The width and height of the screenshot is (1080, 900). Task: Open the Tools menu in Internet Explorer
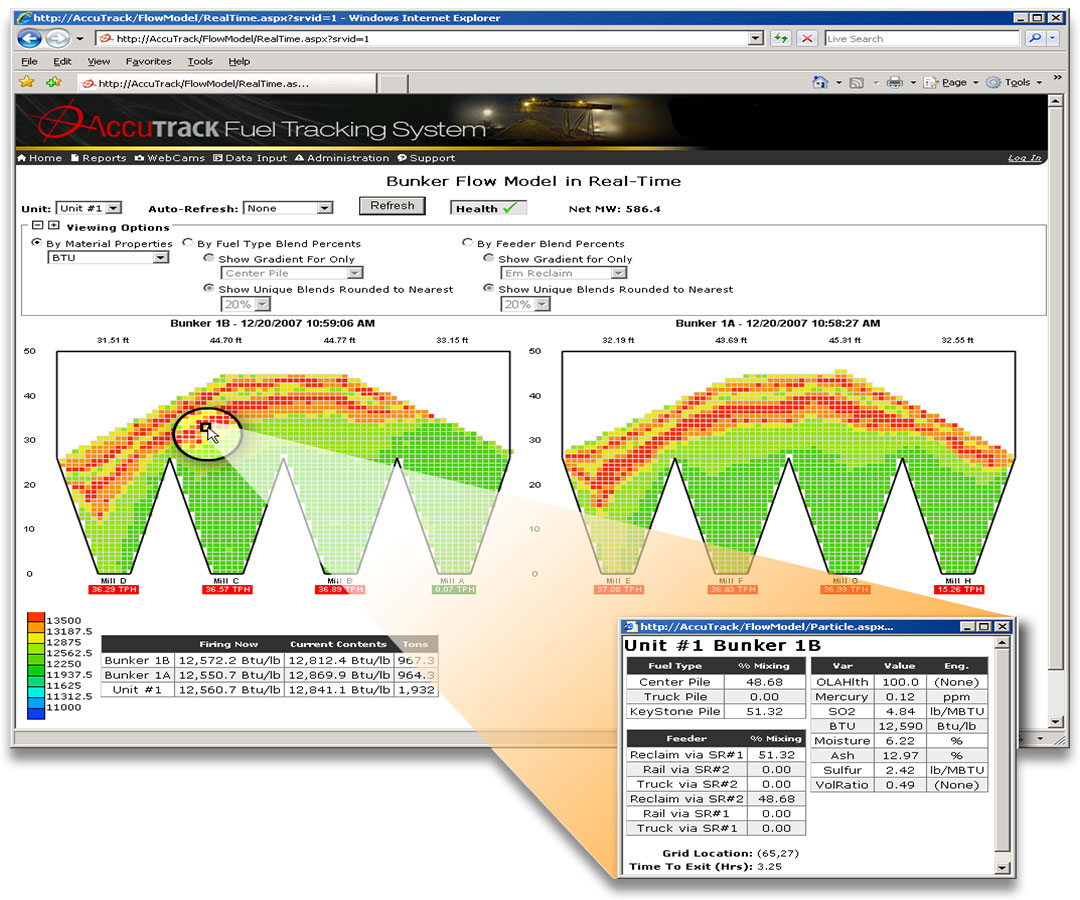200,61
